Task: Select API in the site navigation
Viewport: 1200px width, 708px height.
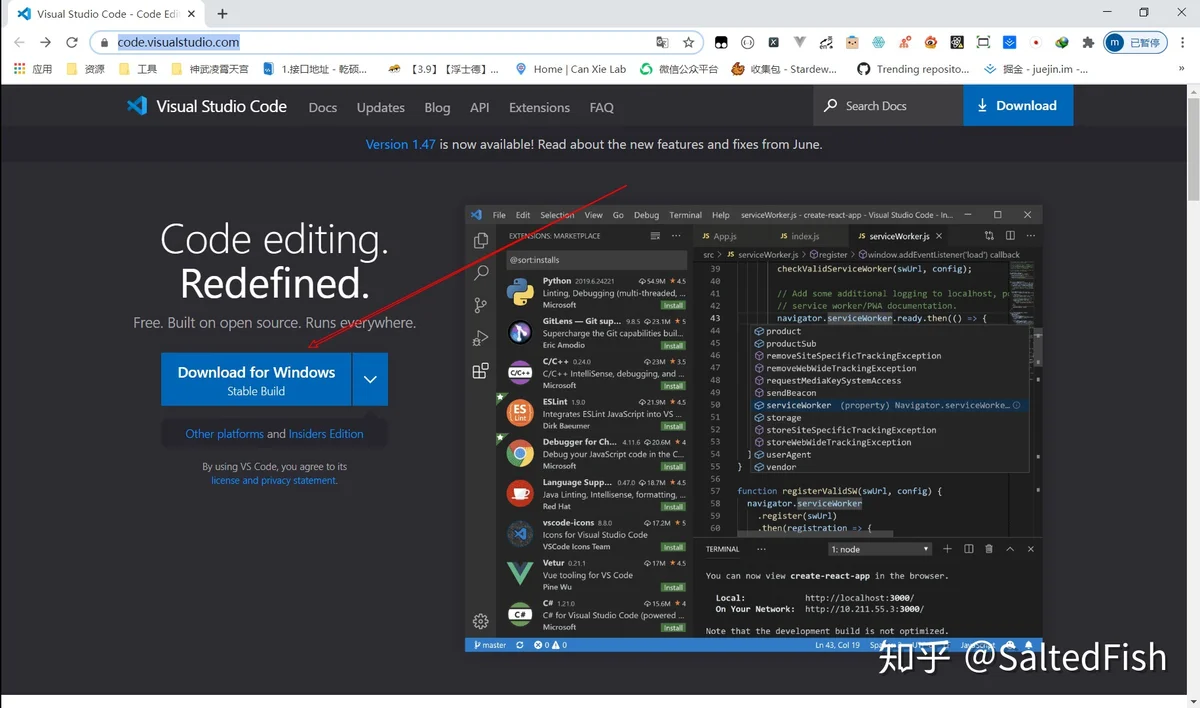Action: pyautogui.click(x=480, y=107)
